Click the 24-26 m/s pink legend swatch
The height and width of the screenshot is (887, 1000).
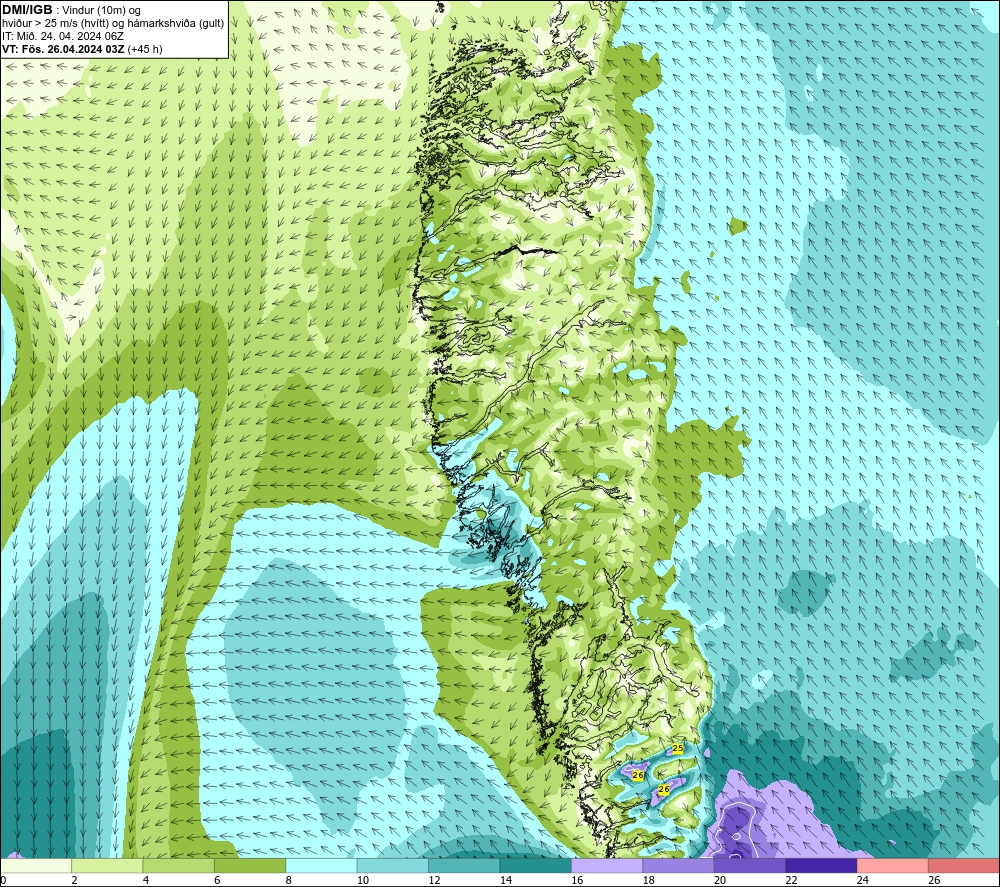point(893,865)
